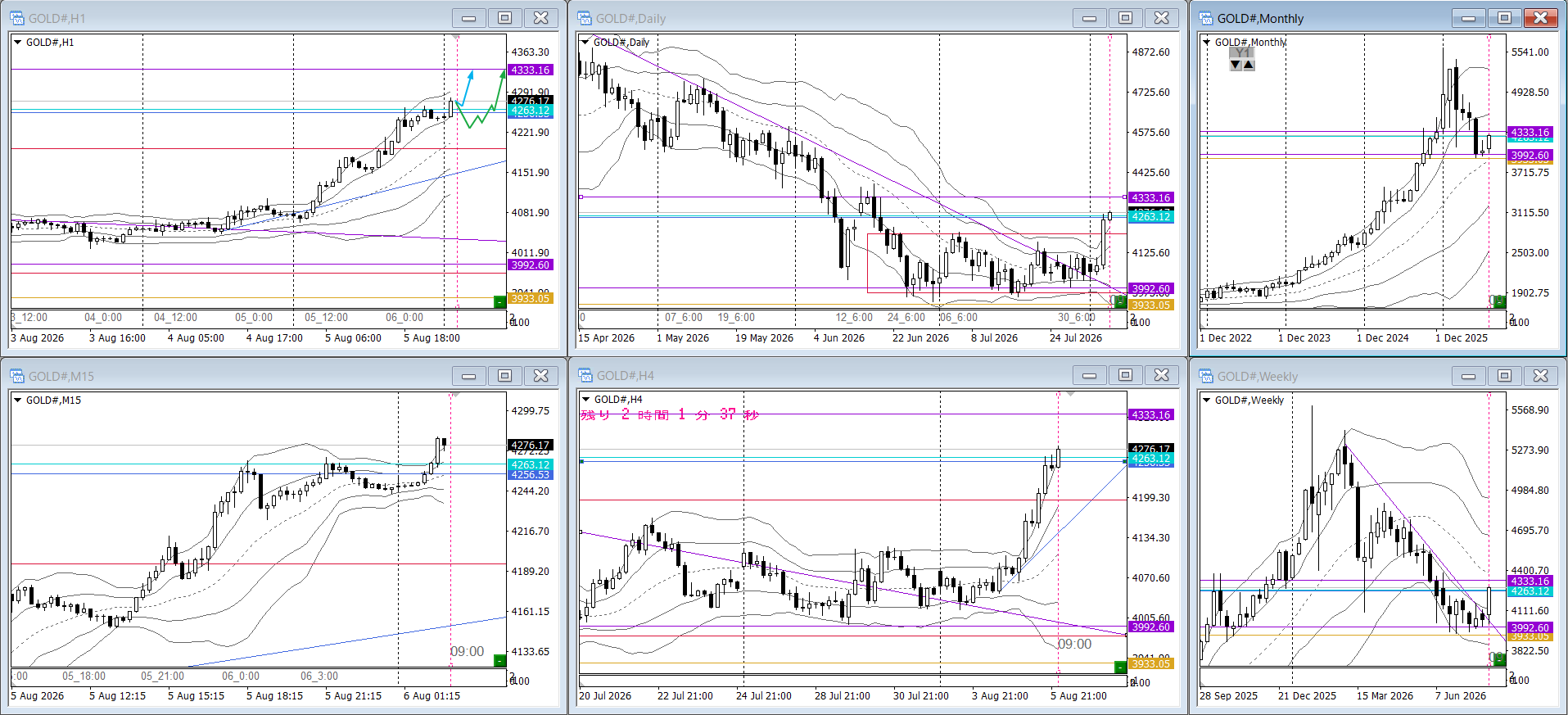Open the triangle menu beside GOLD#,H1 chart label
The width and height of the screenshot is (1568, 715).
pyautogui.click(x=17, y=42)
